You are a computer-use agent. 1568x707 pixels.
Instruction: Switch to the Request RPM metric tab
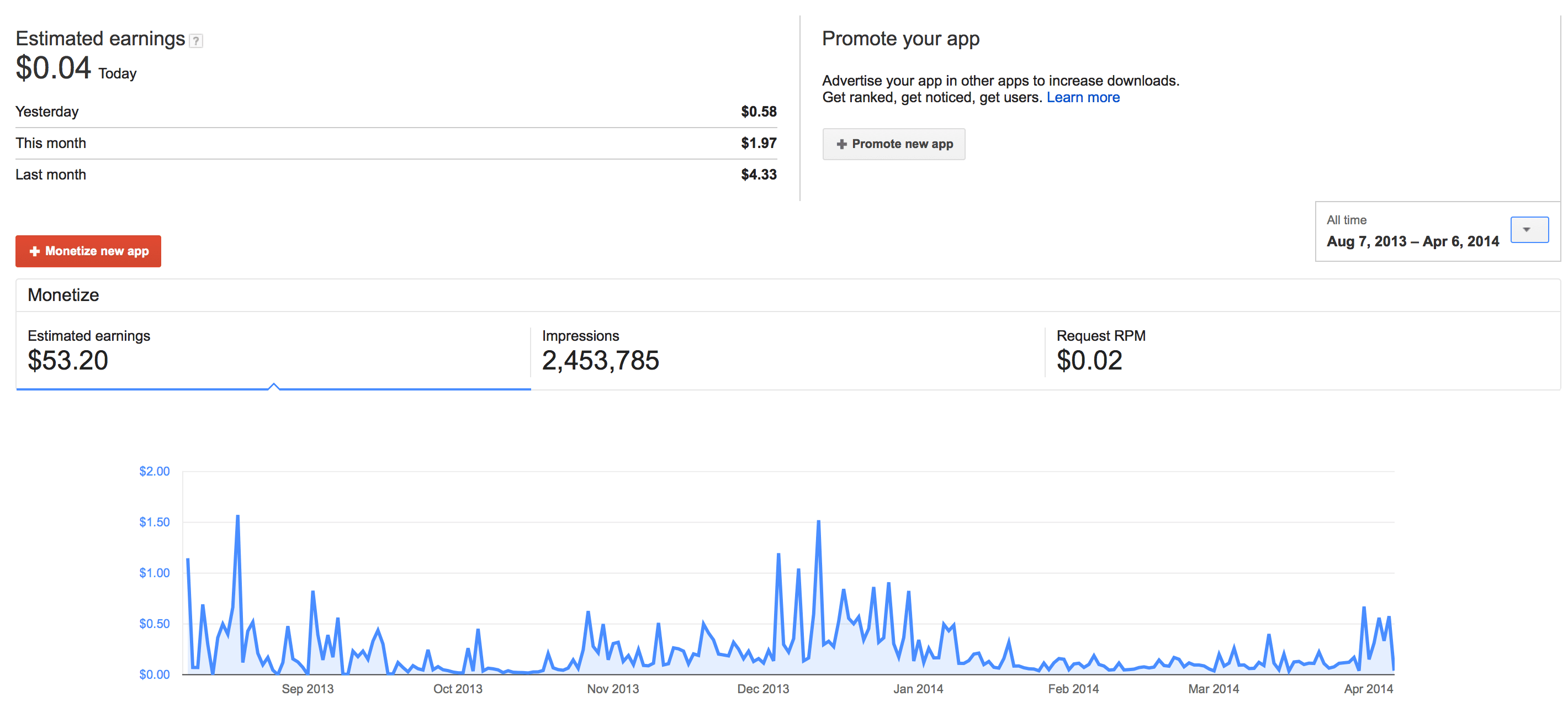1302,352
